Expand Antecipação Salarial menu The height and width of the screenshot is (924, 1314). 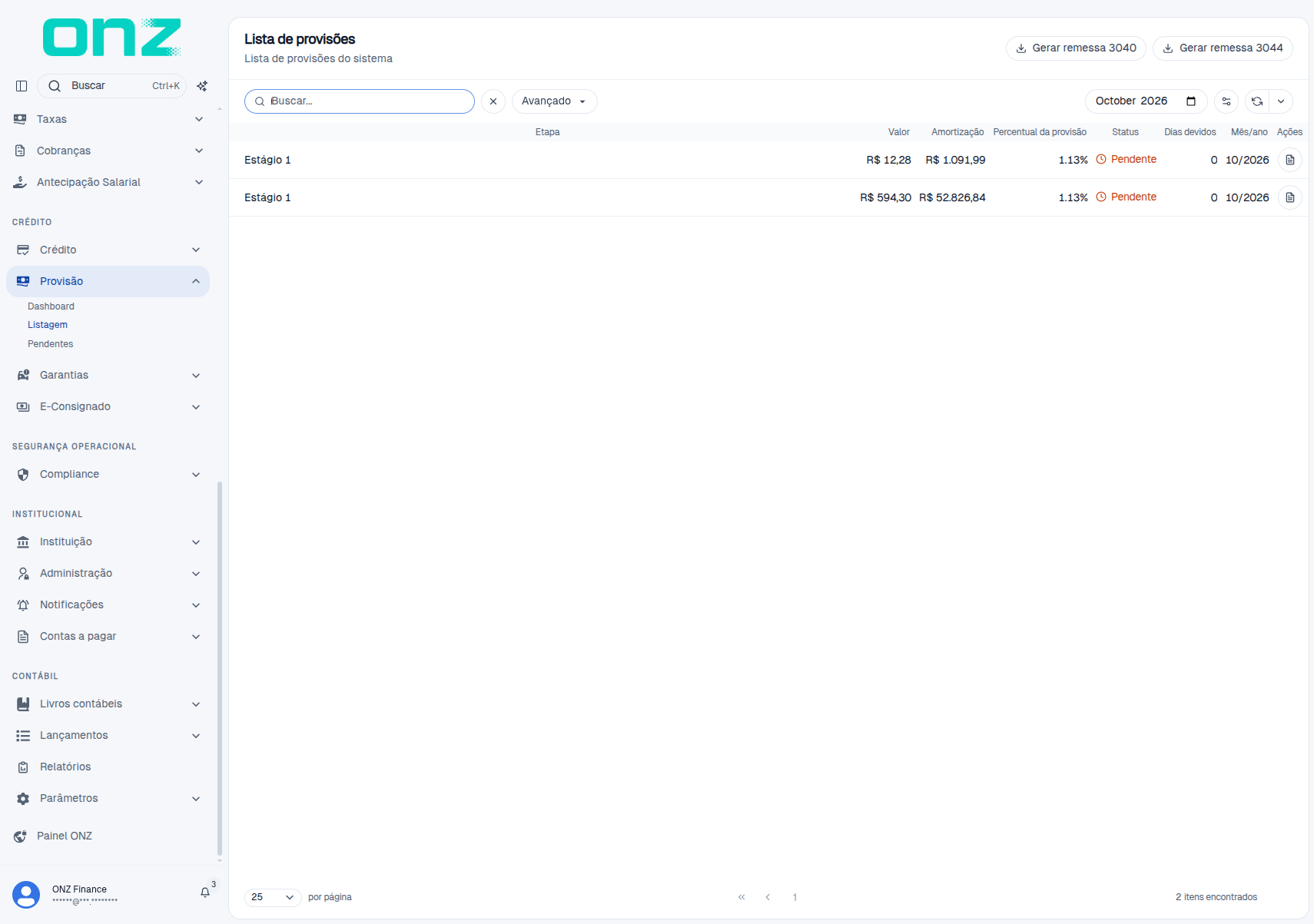[x=108, y=182]
